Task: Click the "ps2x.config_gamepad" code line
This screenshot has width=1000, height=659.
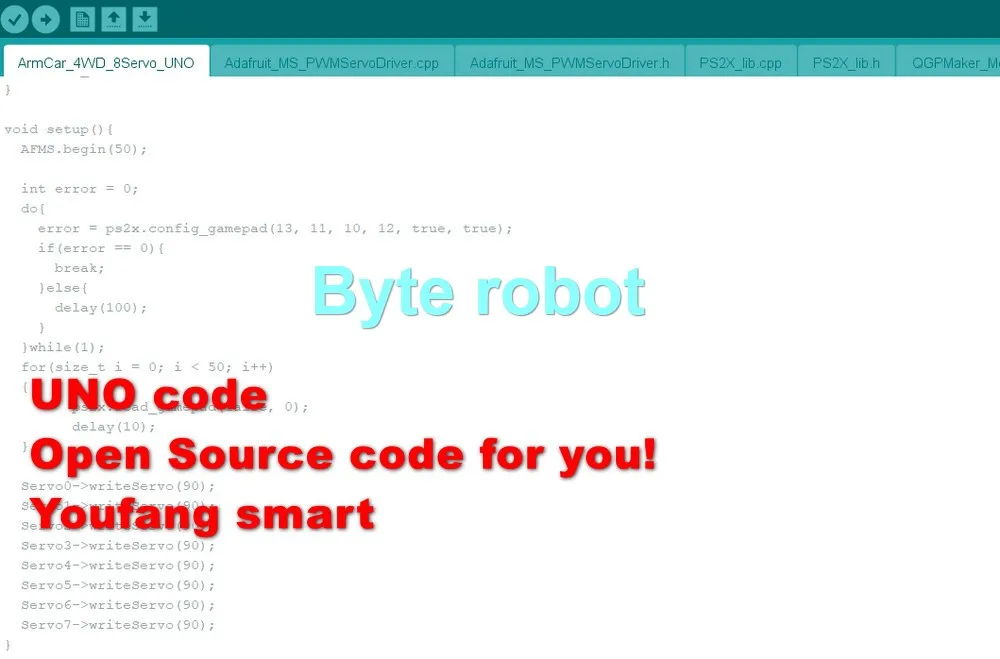Action: (x=275, y=228)
